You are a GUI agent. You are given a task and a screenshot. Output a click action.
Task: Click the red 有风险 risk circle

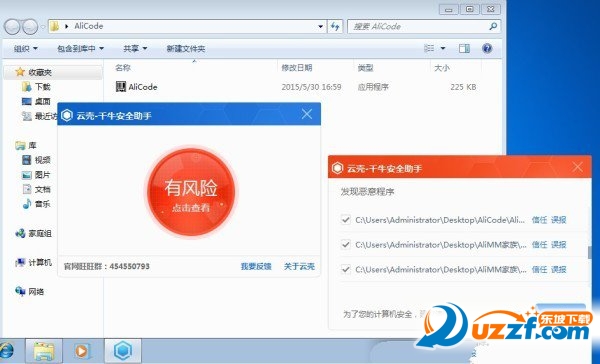tap(191, 193)
